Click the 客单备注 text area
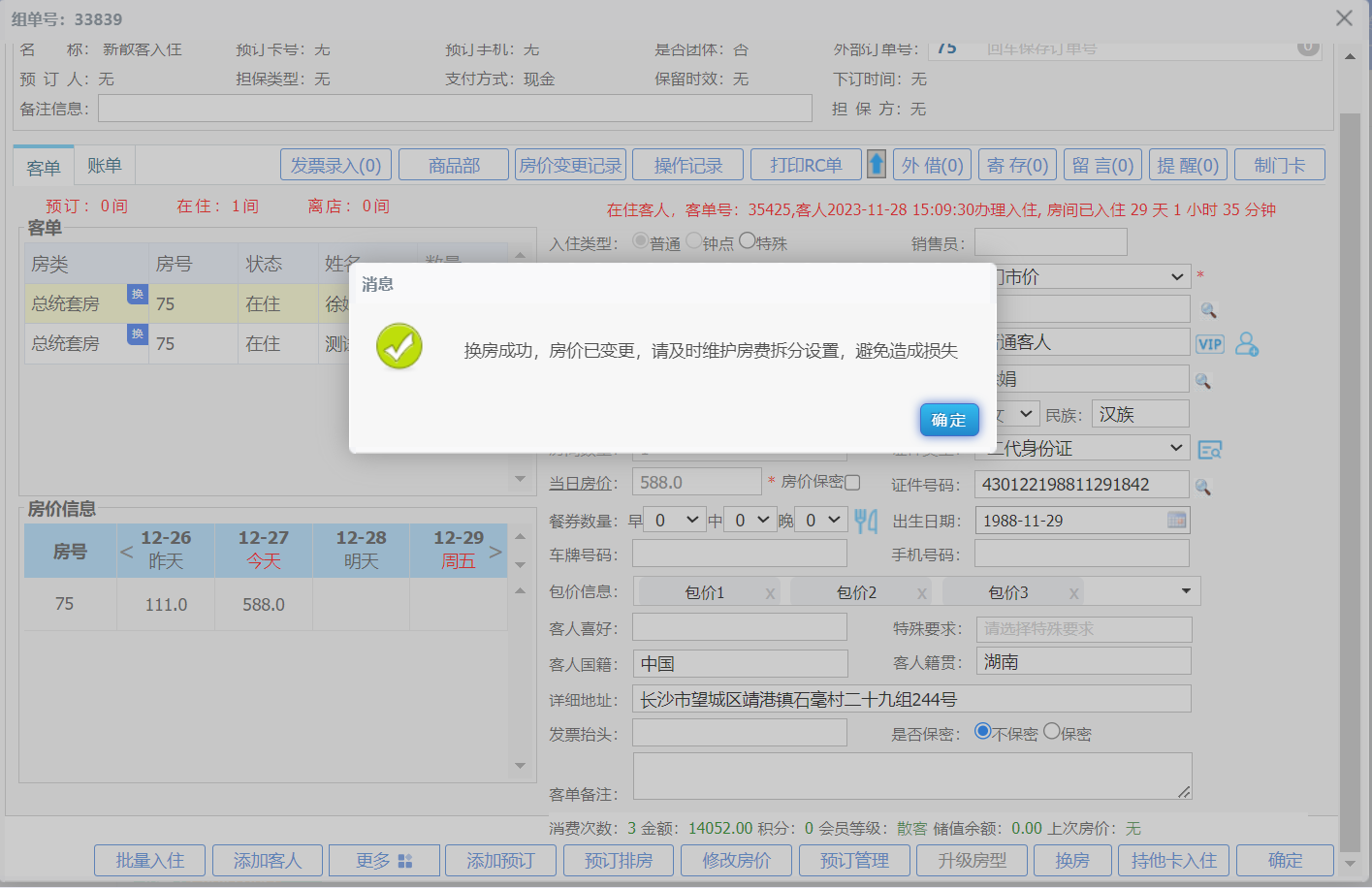1372x888 pixels. (912, 777)
